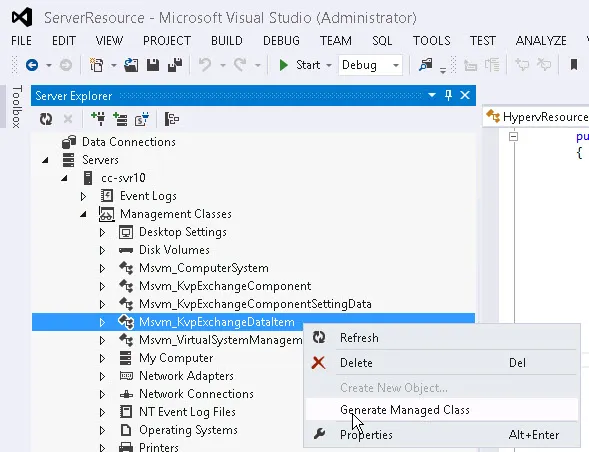This screenshot has height=452, width=589.
Task: Click Connect to Server icon
Action: point(120,119)
